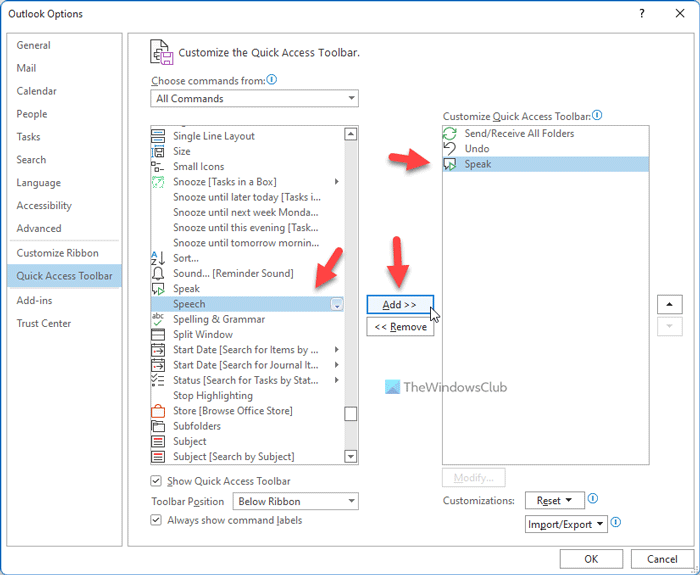The width and height of the screenshot is (700, 575).
Task: Click the Subject command icon
Action: click(158, 442)
